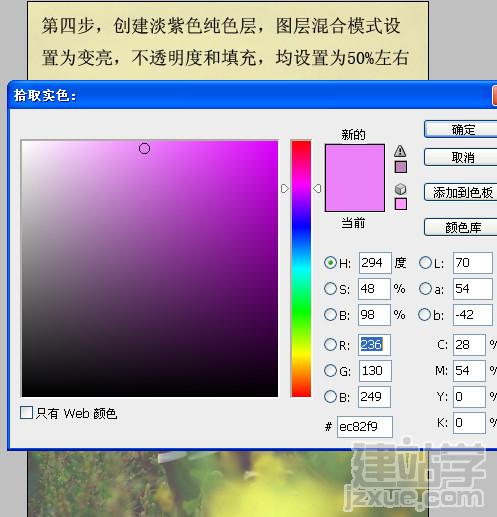This screenshot has height=517, width=497.
Task: Click the hex color input field
Action: point(365,427)
